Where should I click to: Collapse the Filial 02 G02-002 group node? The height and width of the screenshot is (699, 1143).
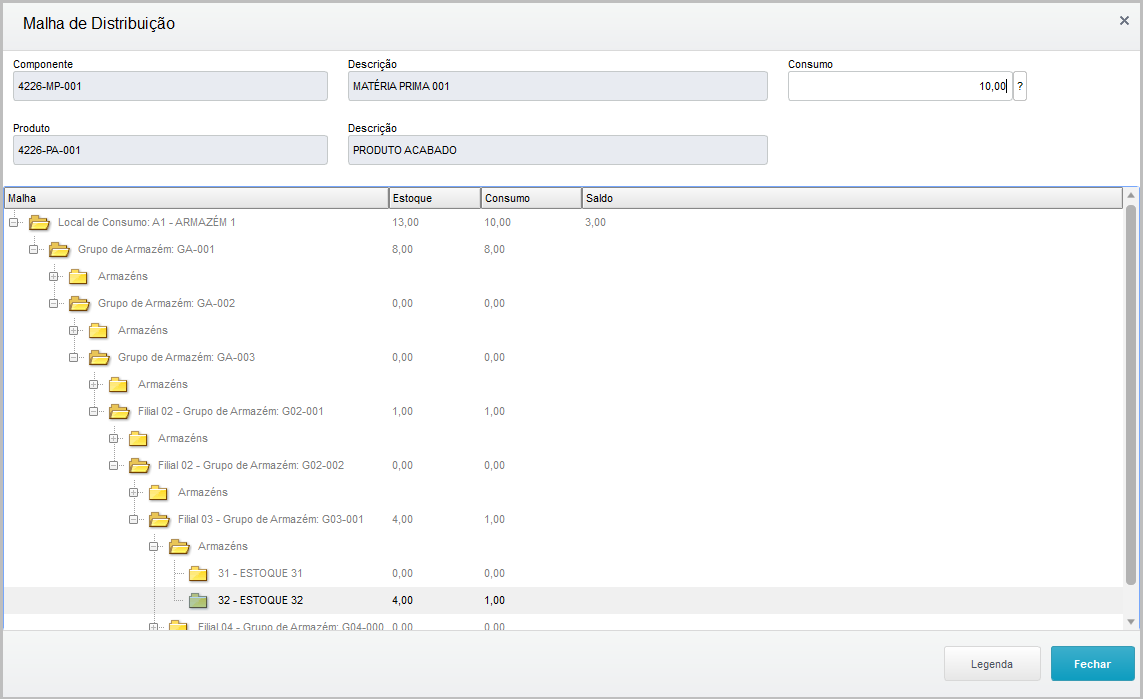point(114,465)
